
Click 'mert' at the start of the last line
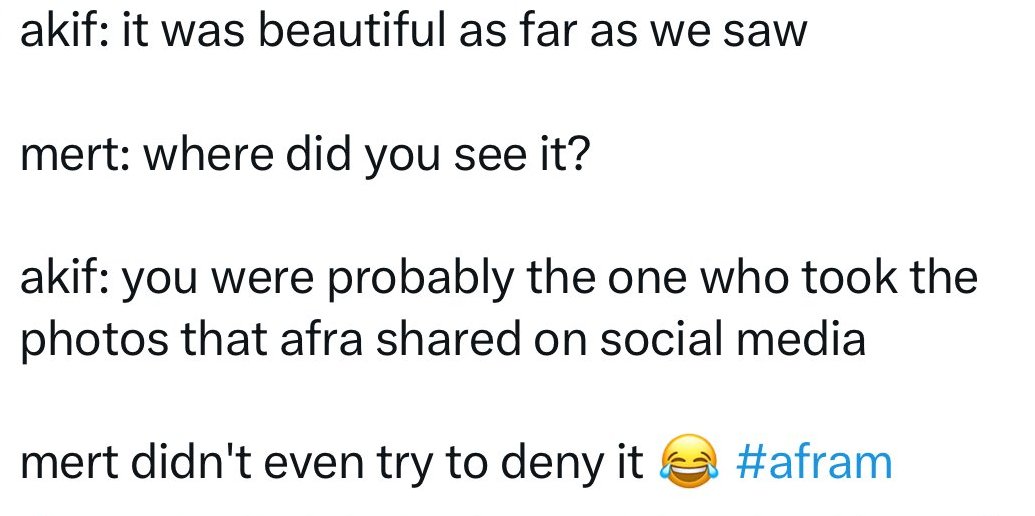click(x=63, y=463)
